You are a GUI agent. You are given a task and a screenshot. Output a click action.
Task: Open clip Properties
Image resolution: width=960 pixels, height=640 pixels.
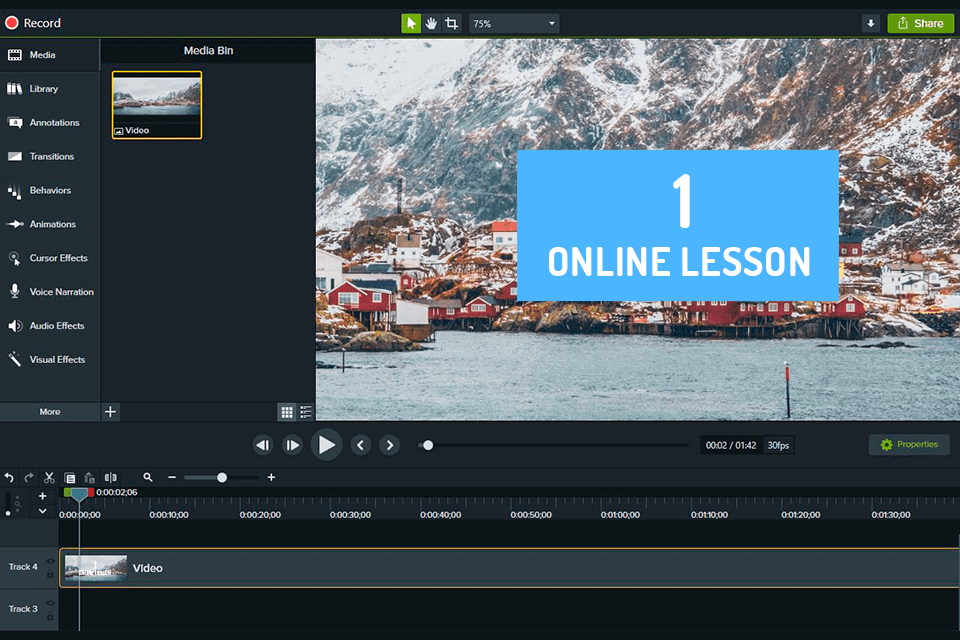pos(908,444)
